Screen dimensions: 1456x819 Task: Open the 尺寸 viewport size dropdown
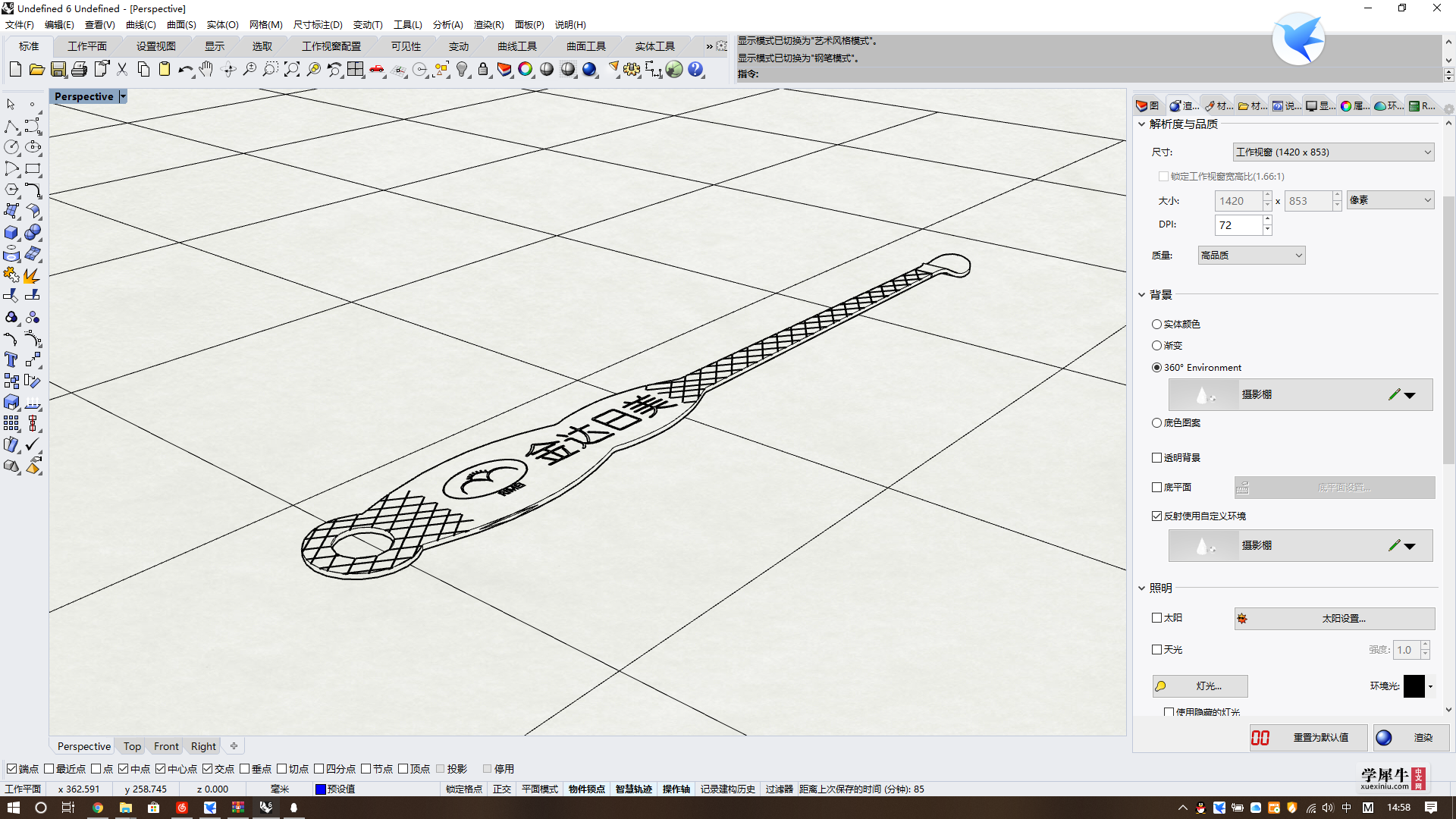[1333, 152]
